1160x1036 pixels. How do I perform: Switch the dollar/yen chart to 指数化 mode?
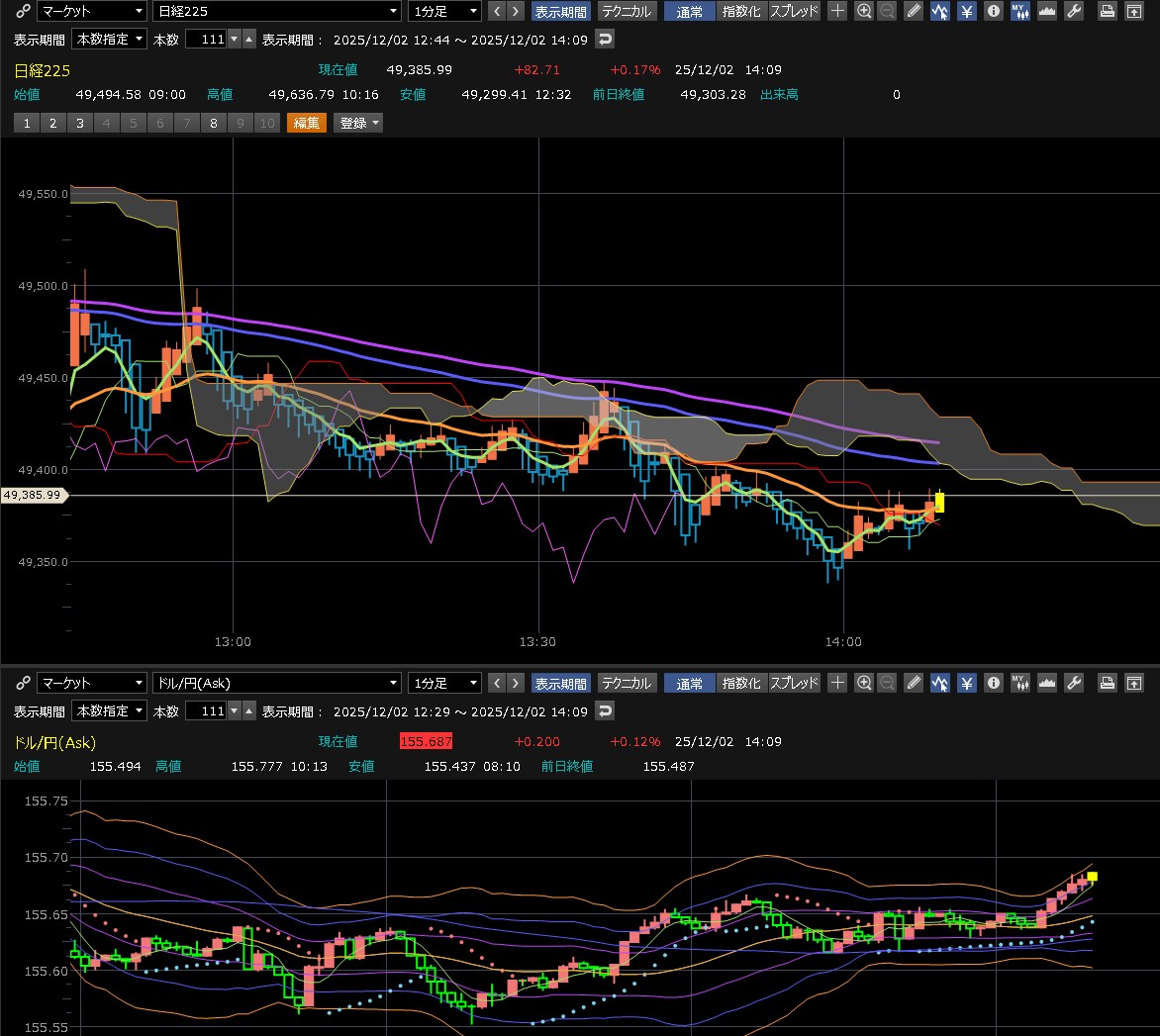[740, 683]
